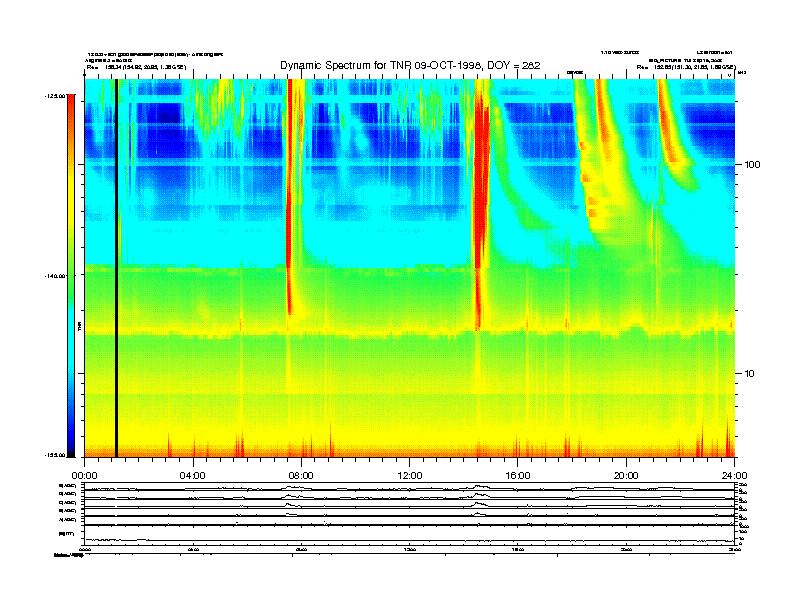The height and width of the screenshot is (612, 792).
Task: Click the 00:00 time axis label
Action: pos(85,476)
